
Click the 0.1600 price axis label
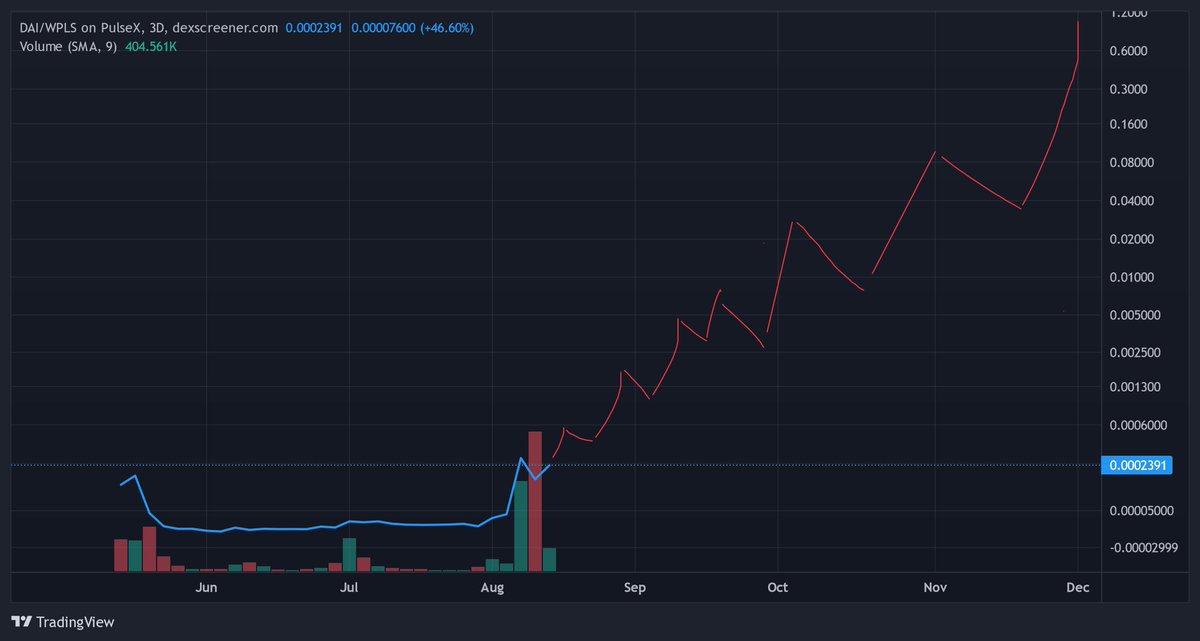[x=1127, y=125]
